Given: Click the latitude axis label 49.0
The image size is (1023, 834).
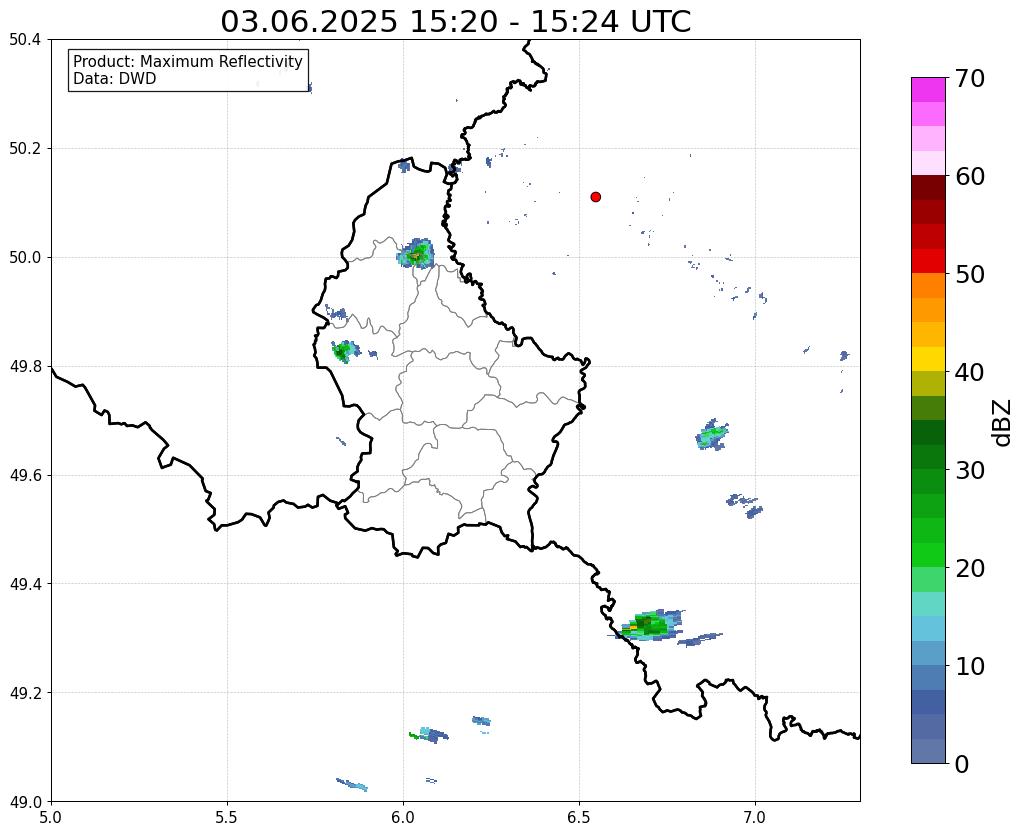Looking at the screenshot, I should pos(25,802).
